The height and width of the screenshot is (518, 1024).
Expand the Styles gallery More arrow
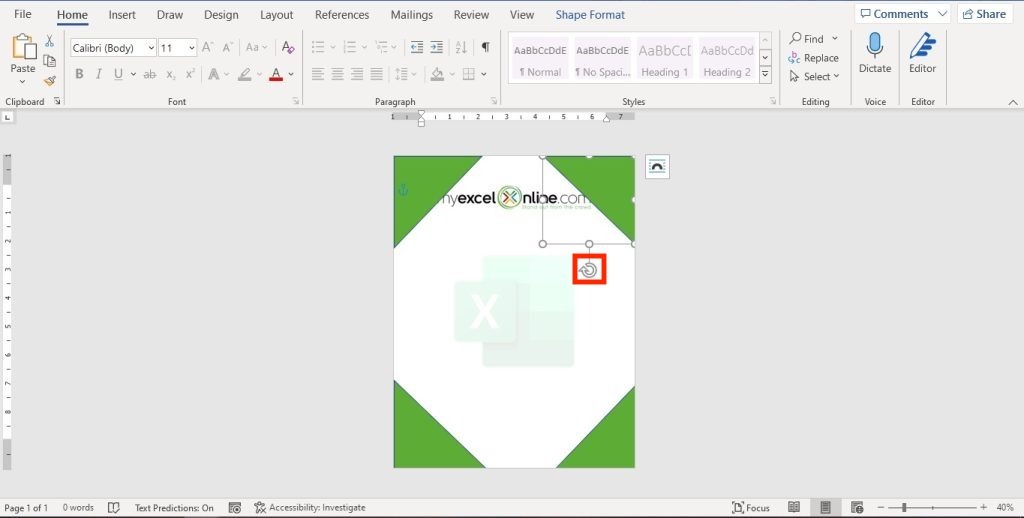pos(765,76)
